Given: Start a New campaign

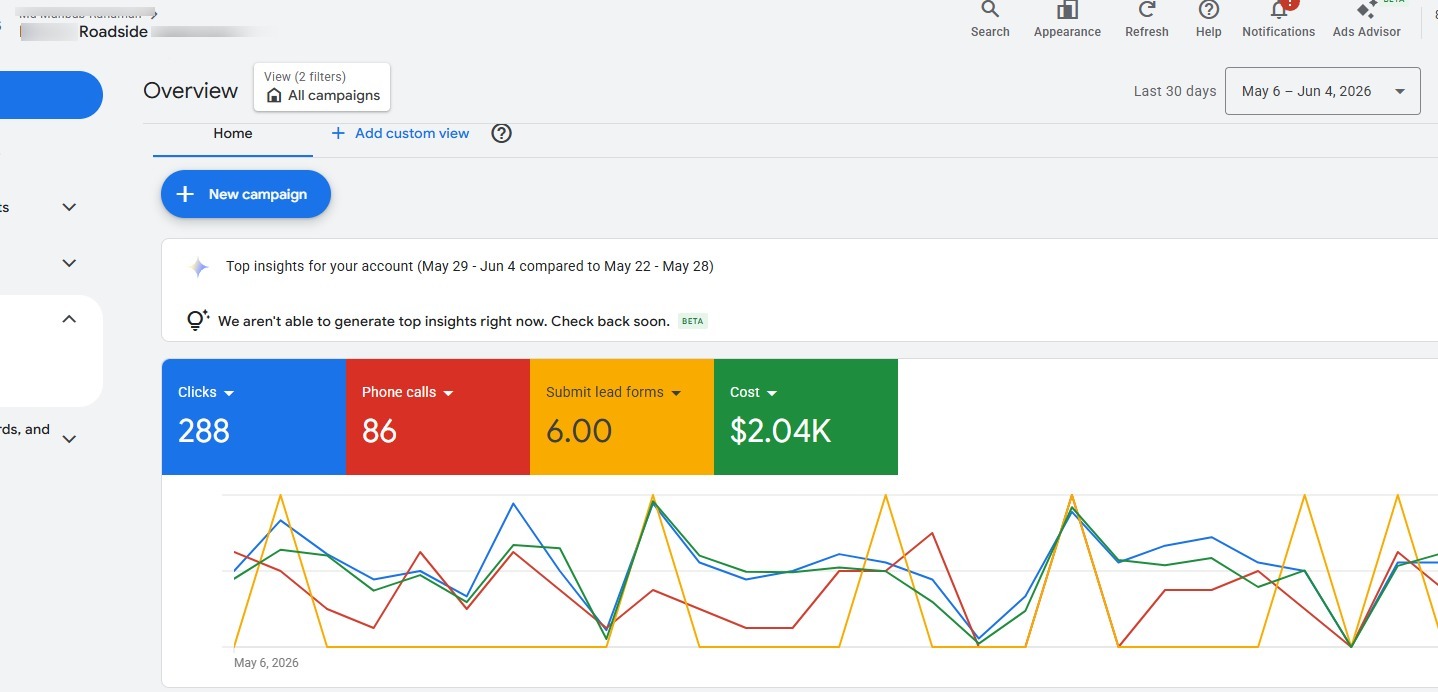Looking at the screenshot, I should coord(246,194).
